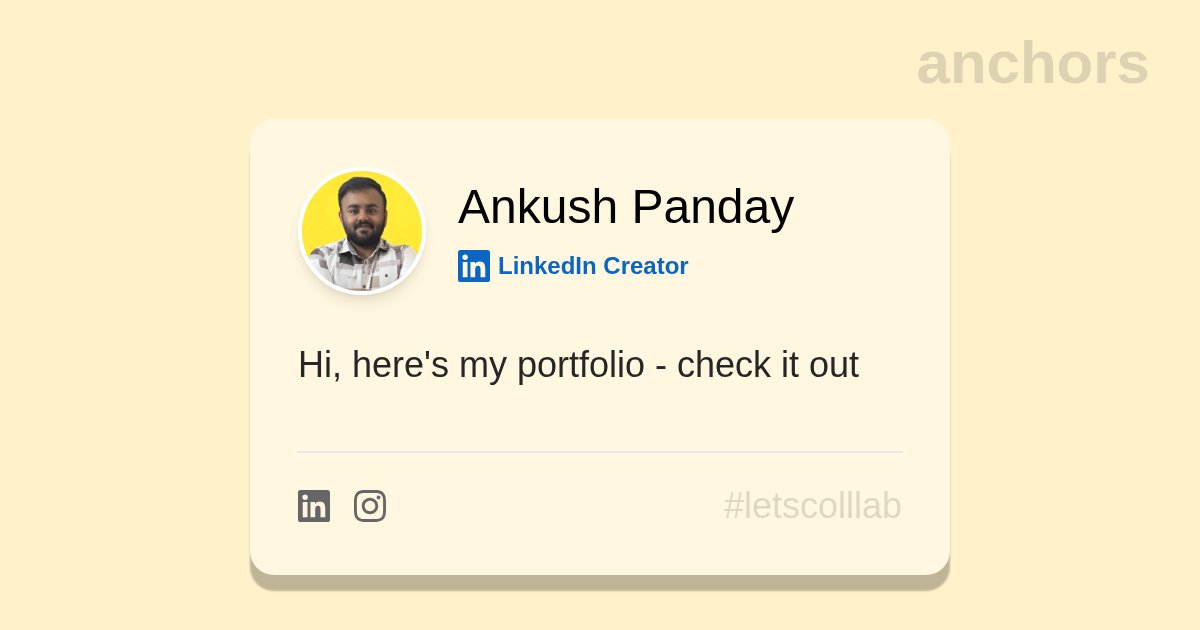Image resolution: width=1200 pixels, height=630 pixels.
Task: Click the dash in the bio sentence
Action: [660, 366]
